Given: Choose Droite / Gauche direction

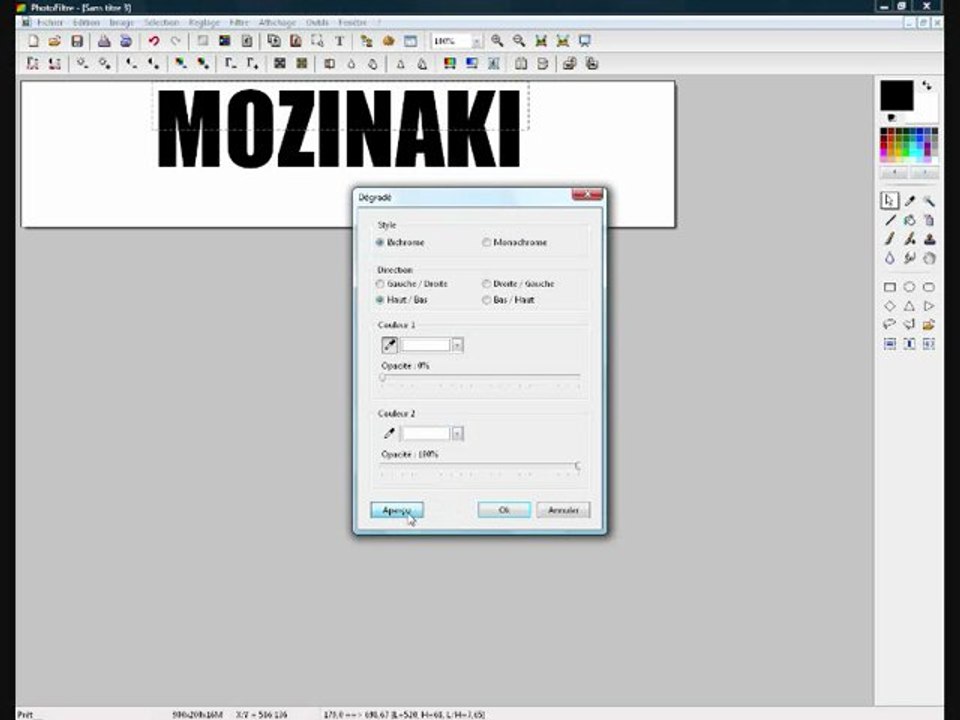Looking at the screenshot, I should pyautogui.click(x=518, y=284).
